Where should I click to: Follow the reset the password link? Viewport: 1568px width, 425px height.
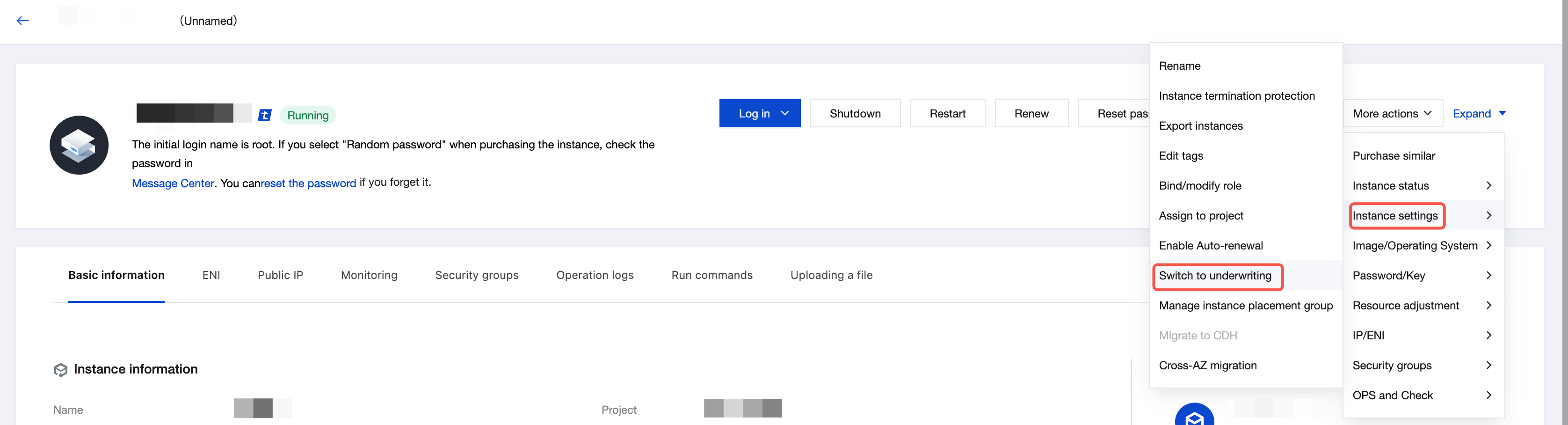point(308,183)
